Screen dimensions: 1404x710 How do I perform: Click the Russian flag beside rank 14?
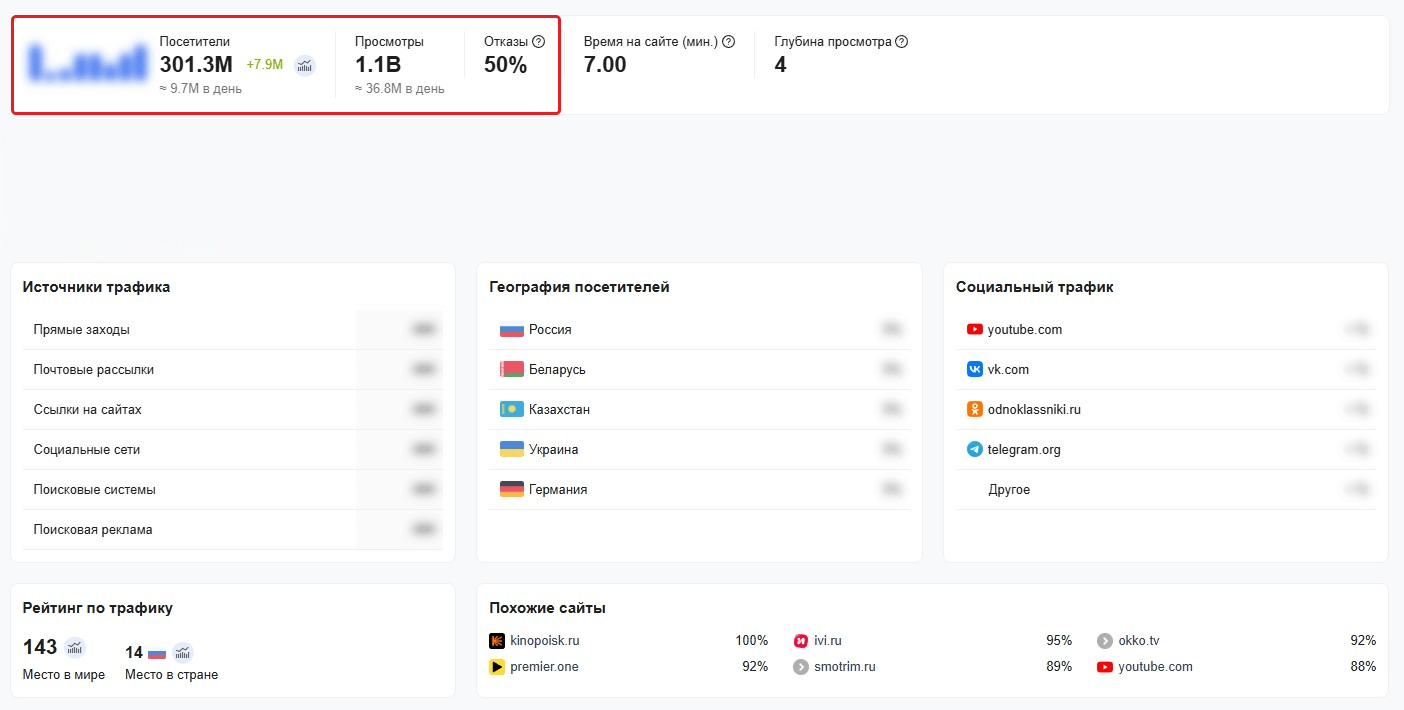pos(157,653)
